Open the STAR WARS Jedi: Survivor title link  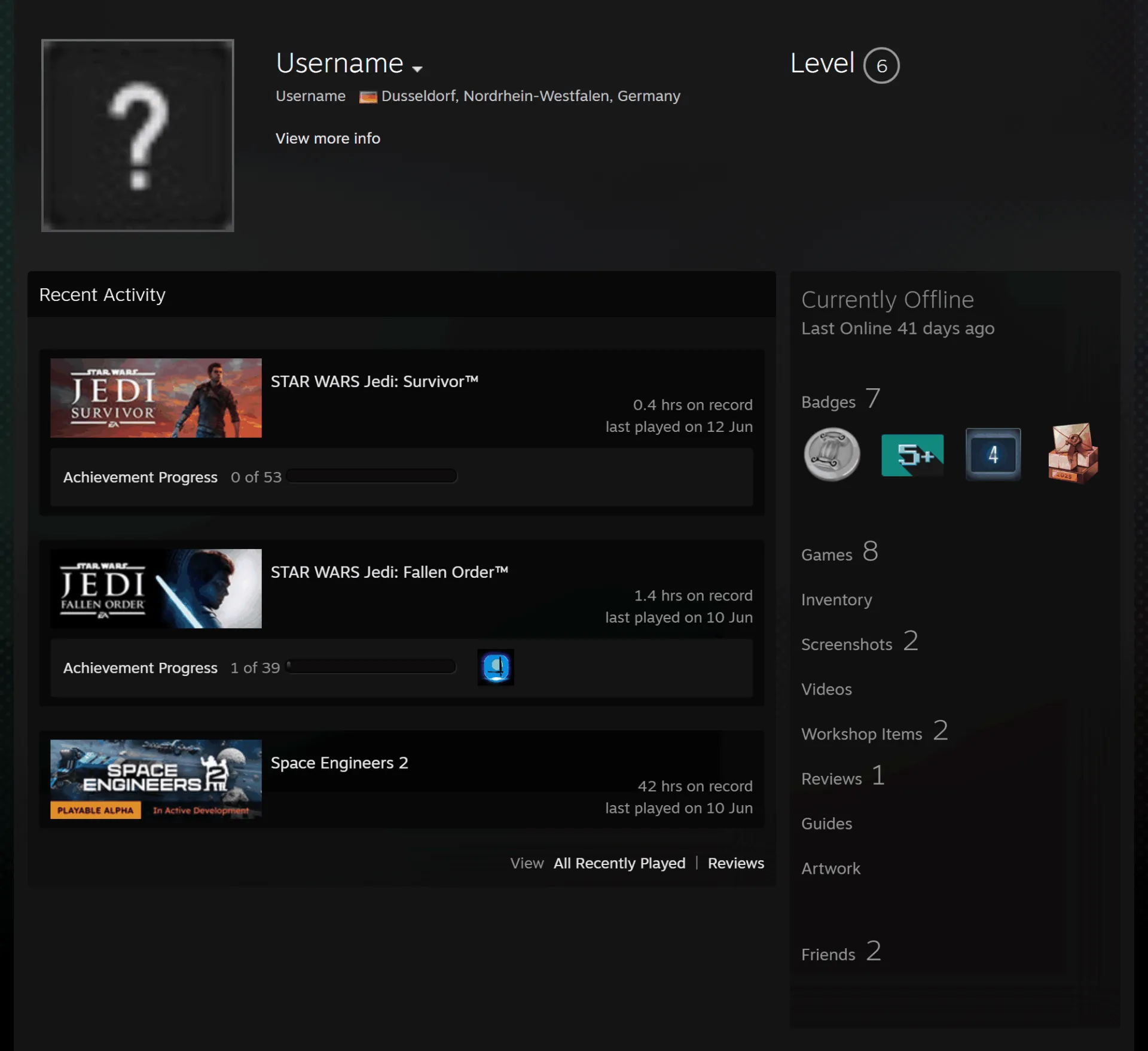click(x=374, y=382)
